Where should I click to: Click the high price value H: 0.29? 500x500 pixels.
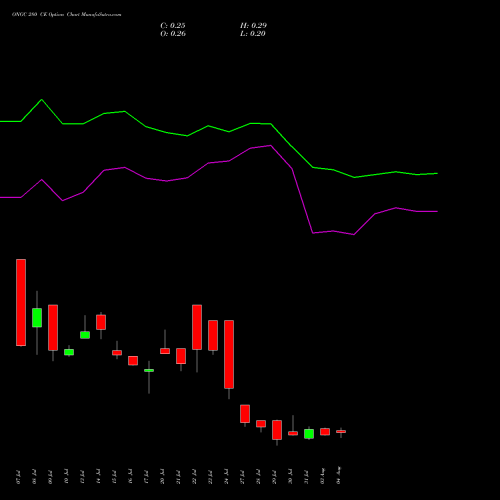pyautogui.click(x=253, y=26)
